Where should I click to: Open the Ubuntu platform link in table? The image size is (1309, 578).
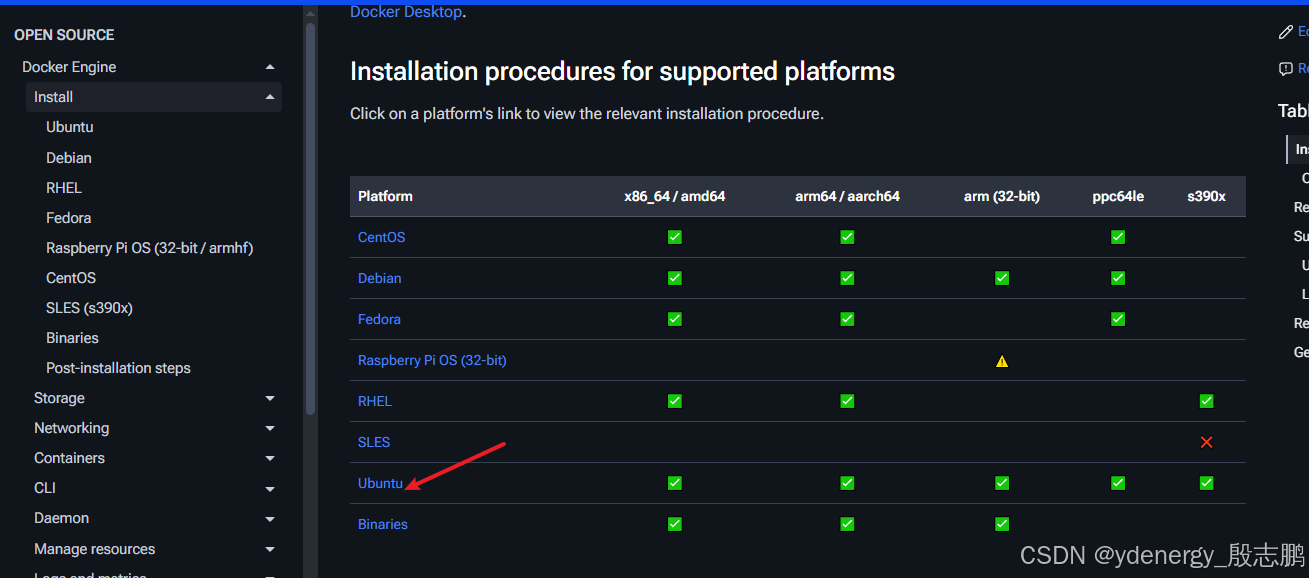click(380, 483)
